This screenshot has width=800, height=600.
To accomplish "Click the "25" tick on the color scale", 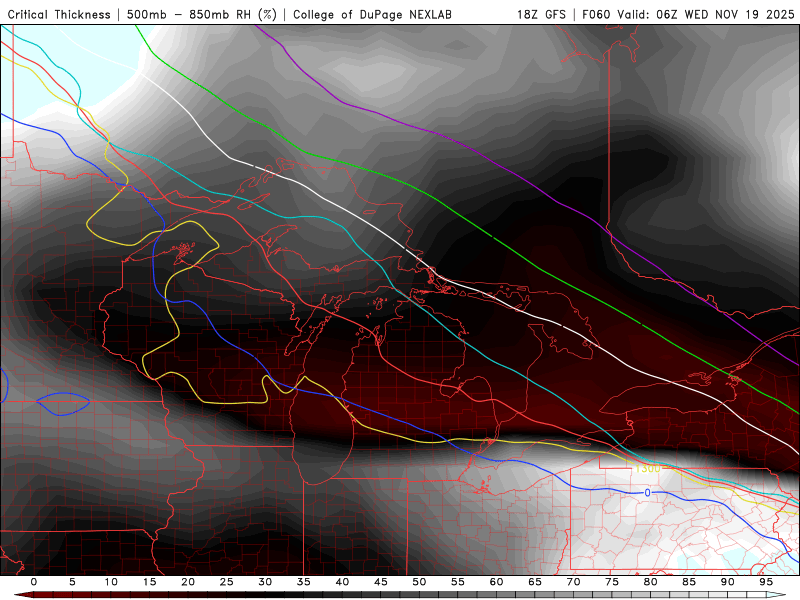I will coord(227,582).
